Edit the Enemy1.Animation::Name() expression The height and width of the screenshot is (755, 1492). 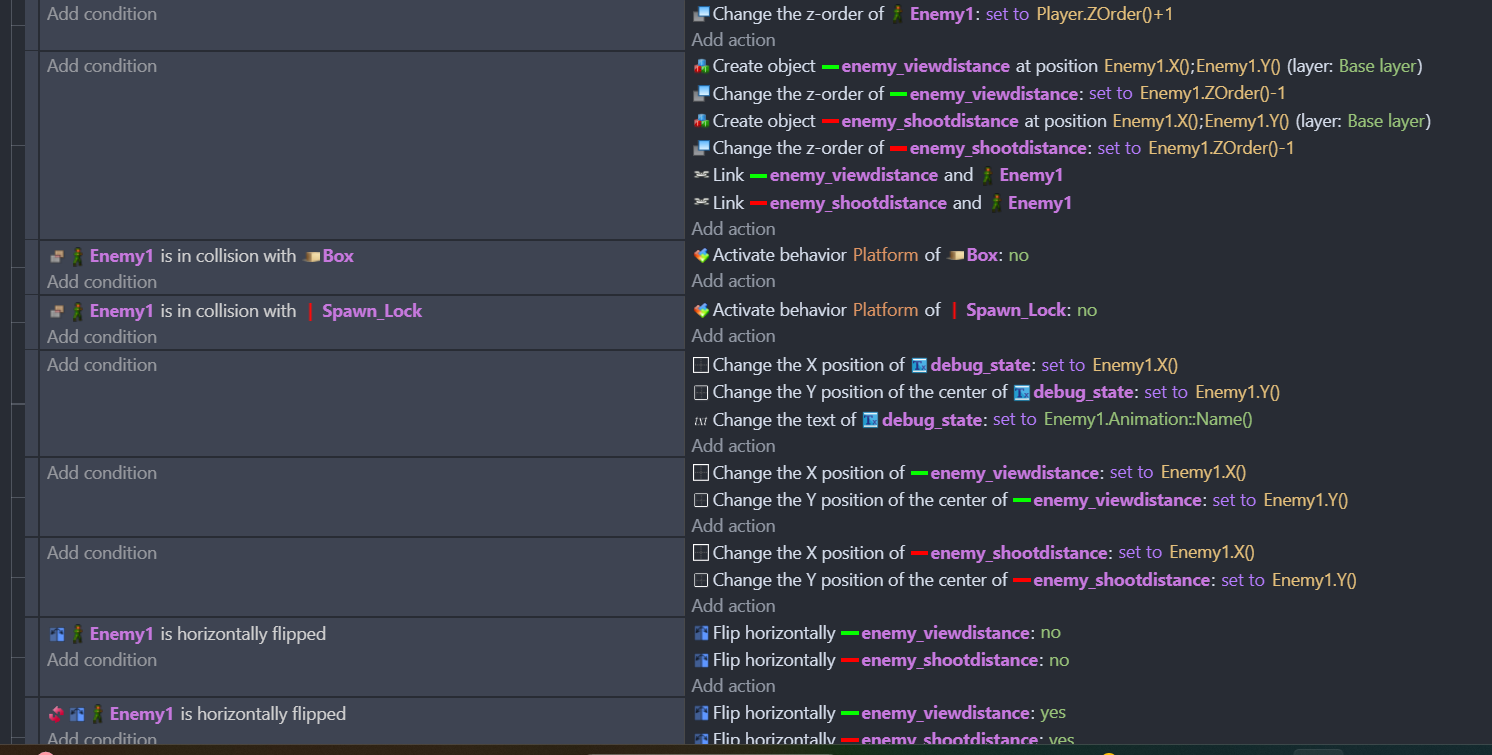1148,420
